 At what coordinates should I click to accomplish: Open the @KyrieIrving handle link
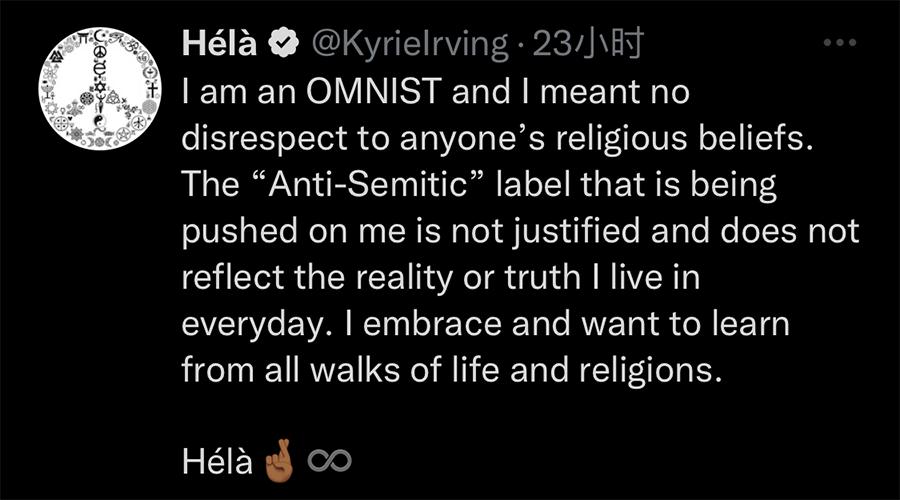(411, 45)
